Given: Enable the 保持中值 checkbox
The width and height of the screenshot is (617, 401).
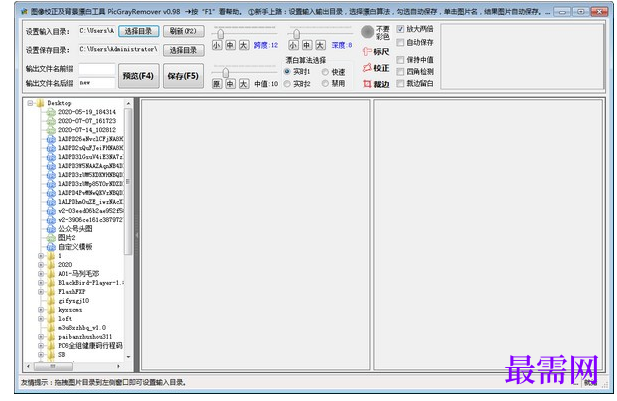Looking at the screenshot, I should tap(400, 60).
